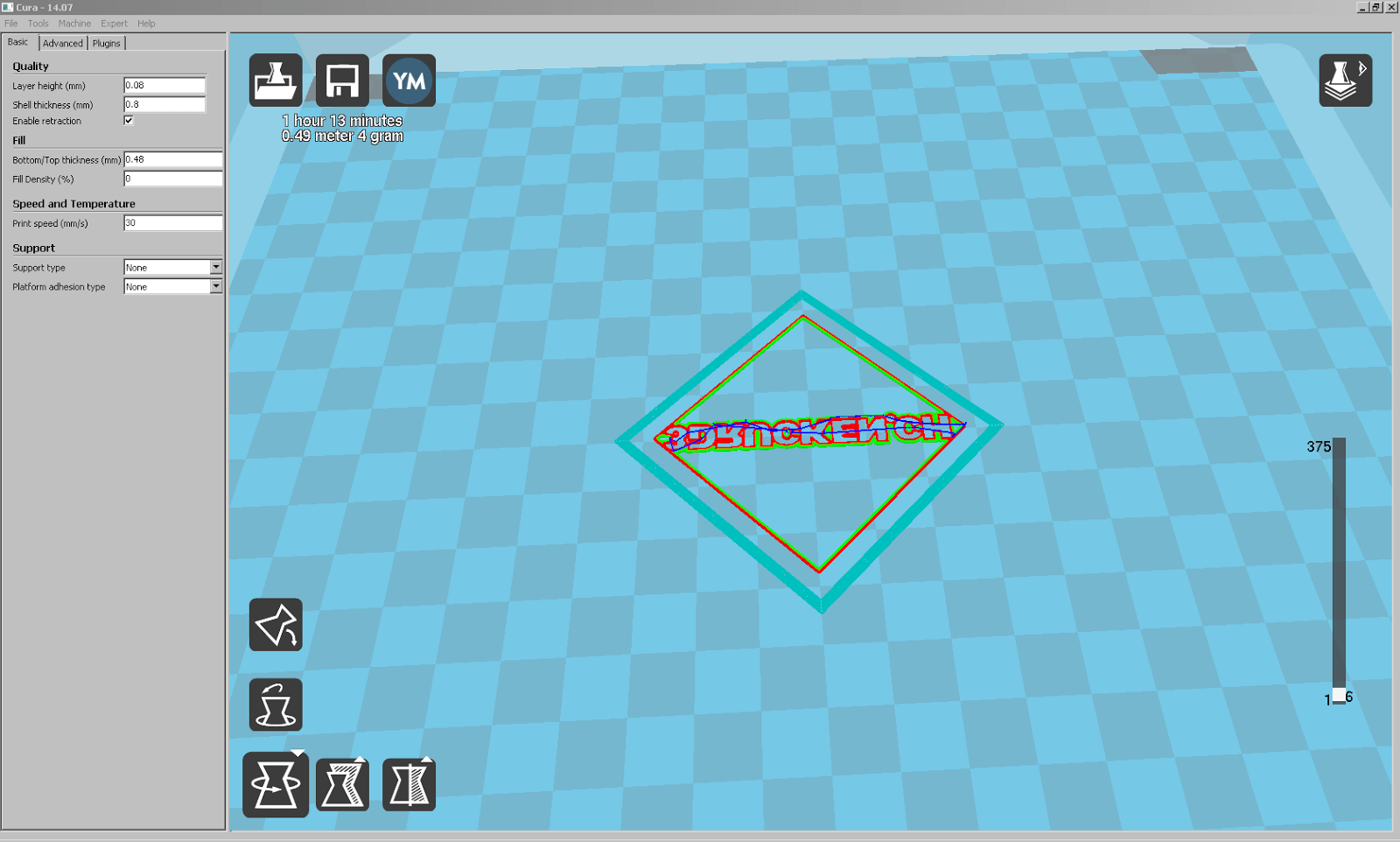Click the 'Support' section heading
Image resolution: width=1400 pixels, height=842 pixels.
[33, 249]
